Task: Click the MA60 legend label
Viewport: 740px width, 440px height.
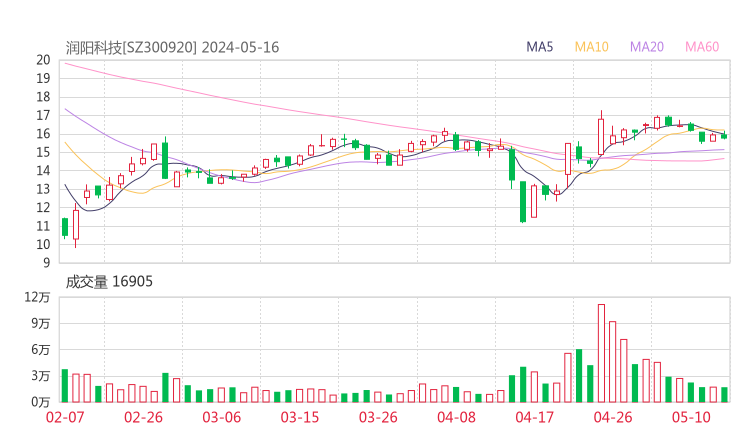Action: click(x=702, y=47)
